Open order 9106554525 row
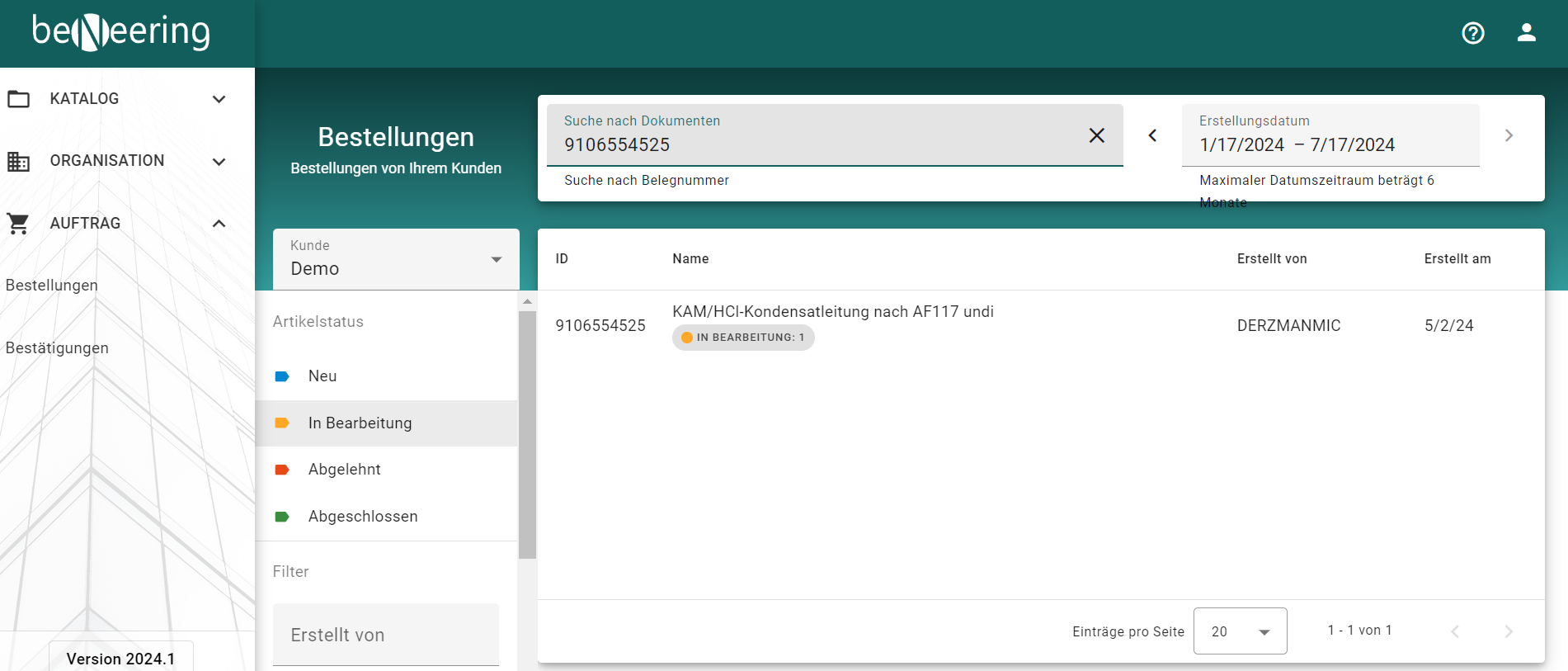This screenshot has height=671, width=1568. [832, 325]
